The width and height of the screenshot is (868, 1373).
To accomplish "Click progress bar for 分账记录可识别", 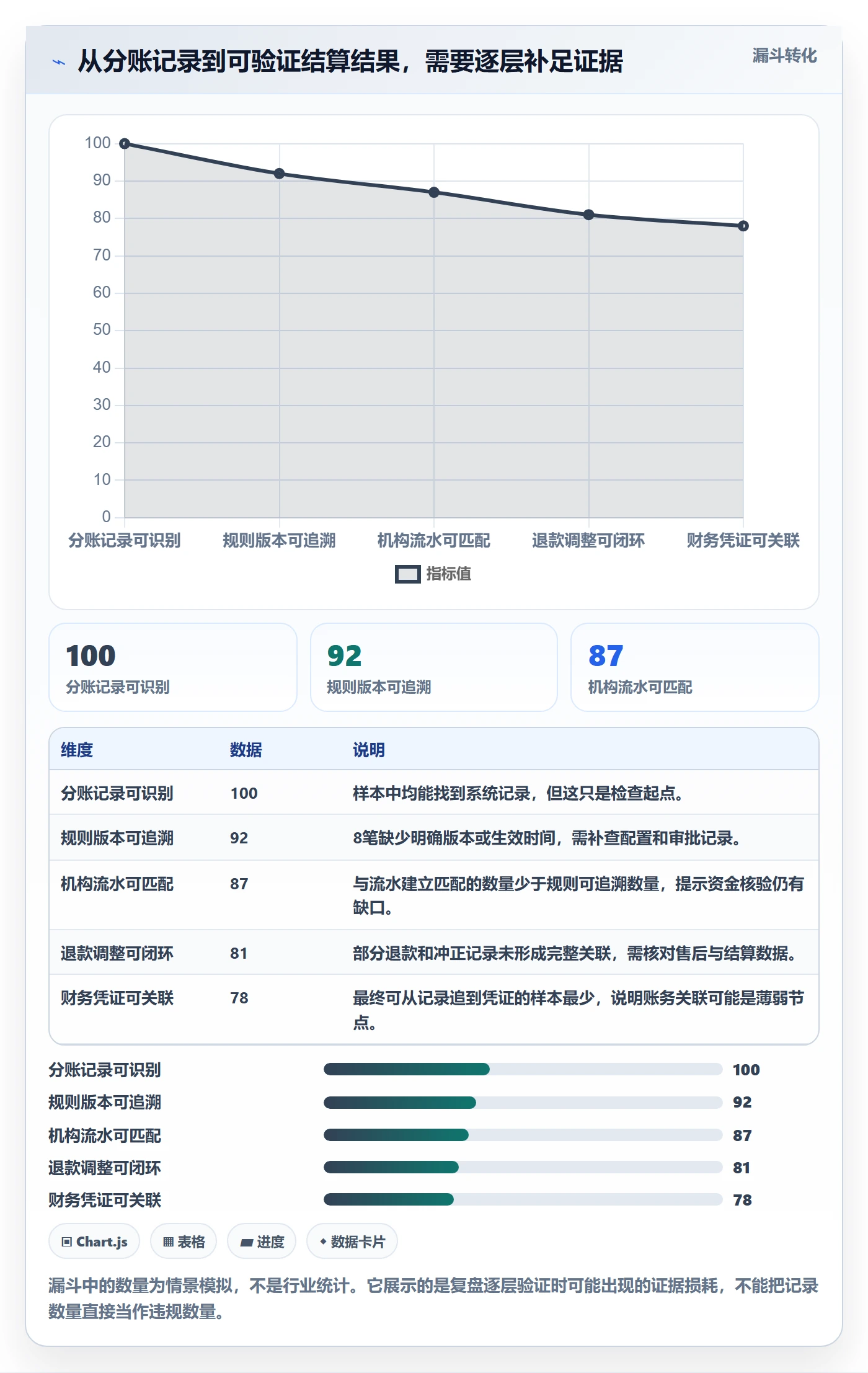I will 523,1069.
